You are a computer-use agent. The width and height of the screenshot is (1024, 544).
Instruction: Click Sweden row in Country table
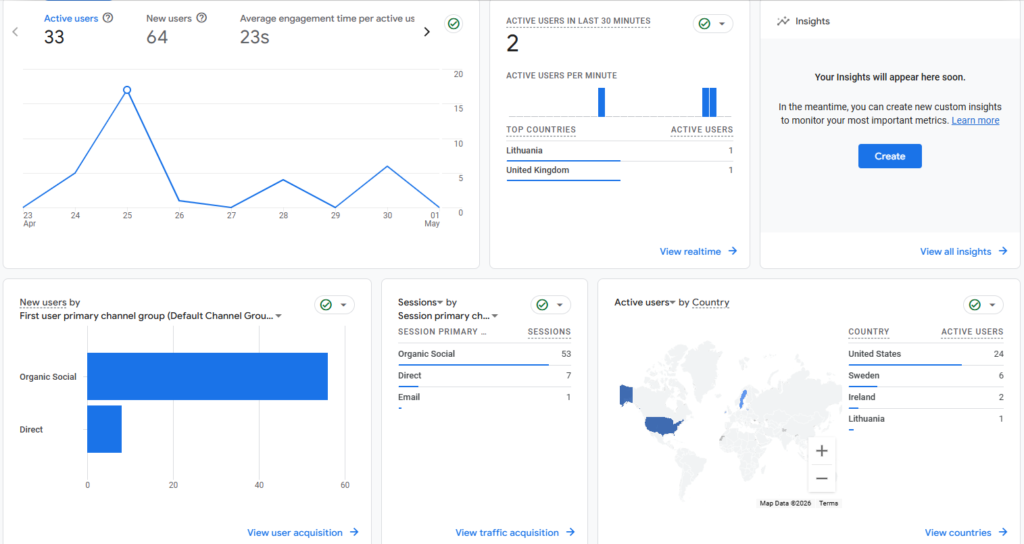tap(925, 376)
